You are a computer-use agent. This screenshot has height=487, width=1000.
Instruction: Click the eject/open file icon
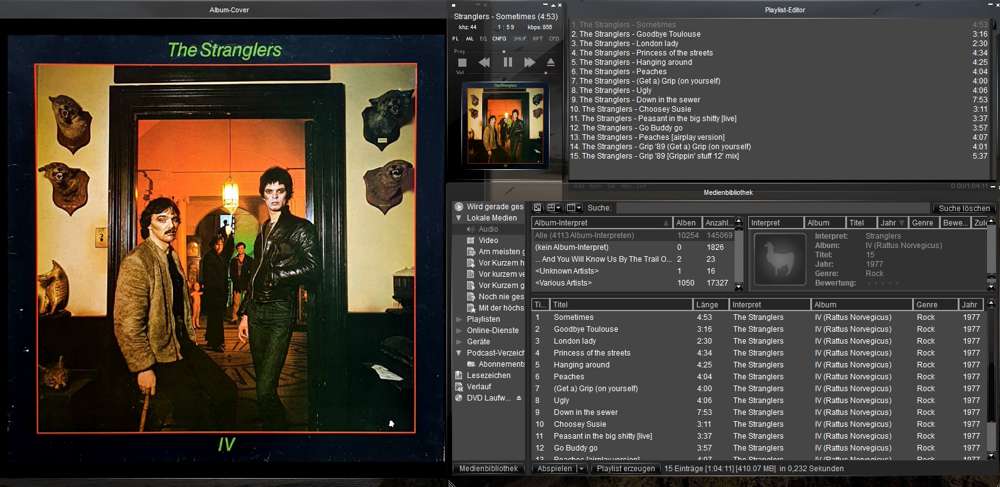(551, 62)
